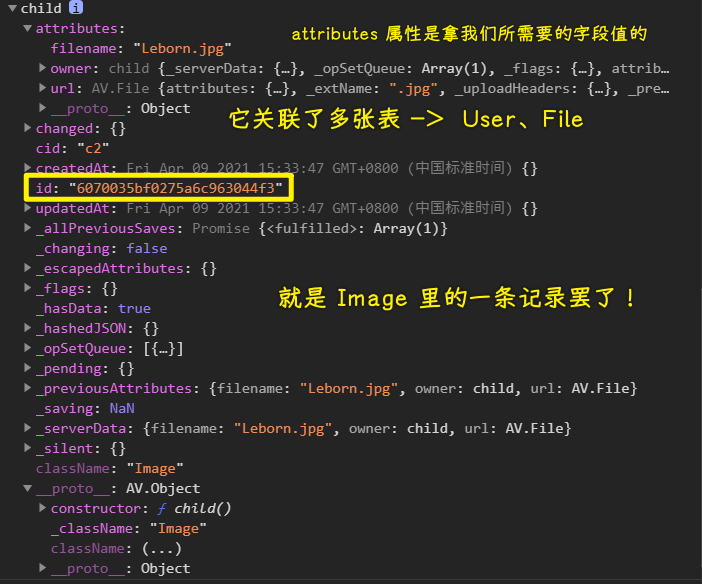Select the filename "Leborn.jpg" value in attributes
Viewport: 702px width, 584px height.
(x=182, y=48)
